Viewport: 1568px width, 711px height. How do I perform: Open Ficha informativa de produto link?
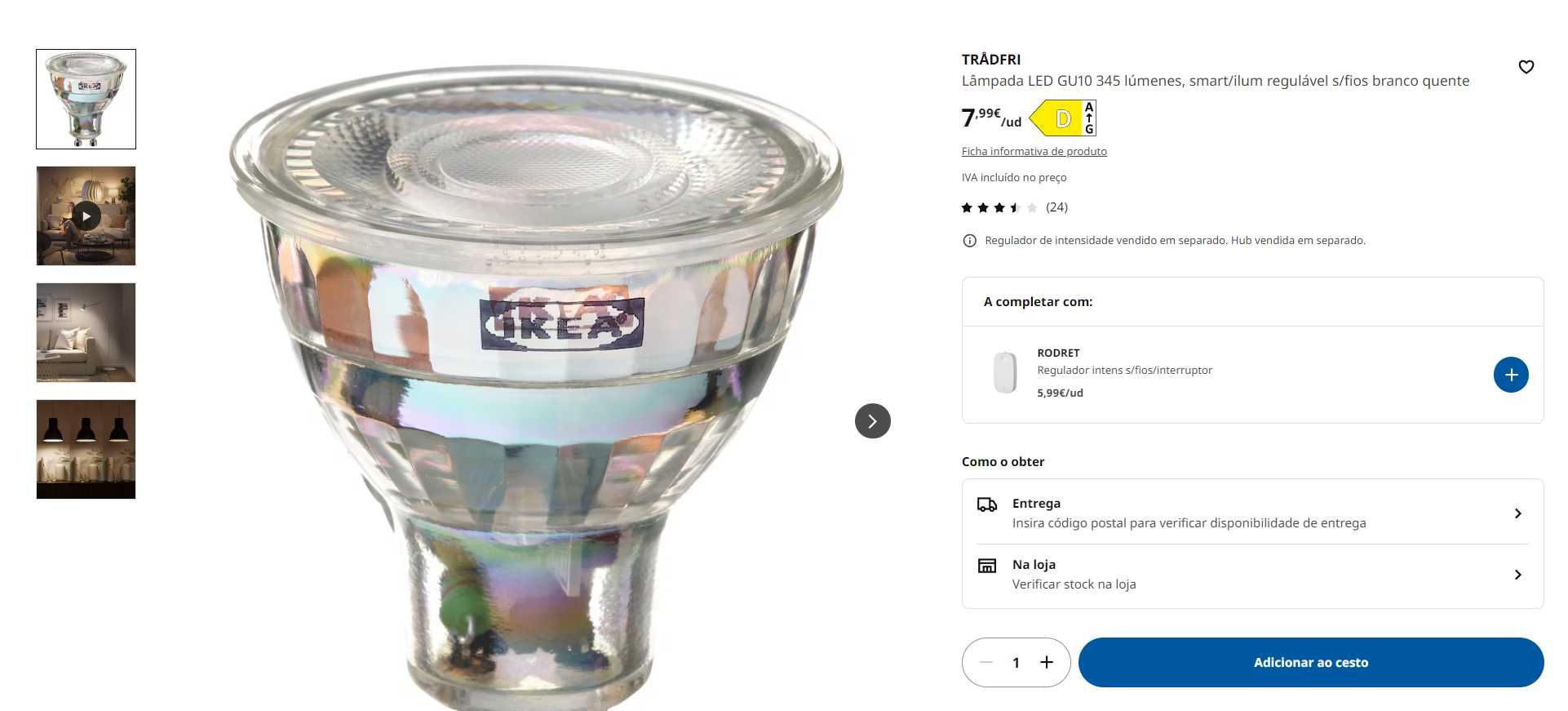tap(1034, 151)
